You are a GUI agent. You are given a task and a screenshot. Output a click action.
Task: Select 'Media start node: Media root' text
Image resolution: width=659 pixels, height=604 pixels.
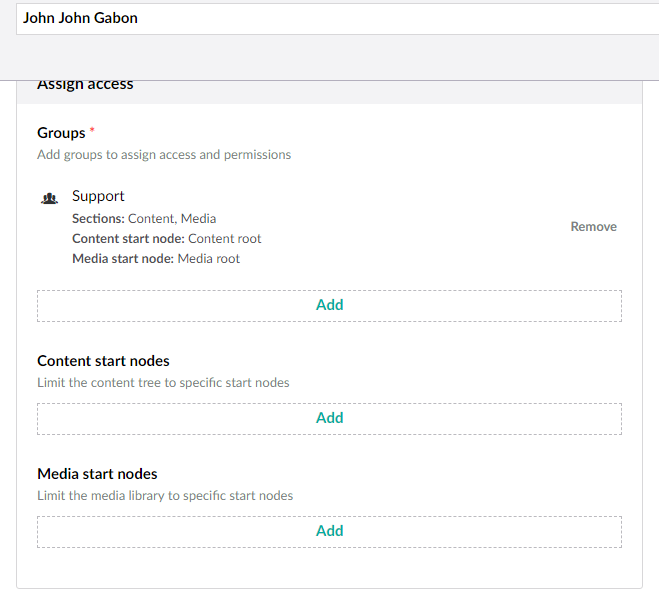[156, 258]
